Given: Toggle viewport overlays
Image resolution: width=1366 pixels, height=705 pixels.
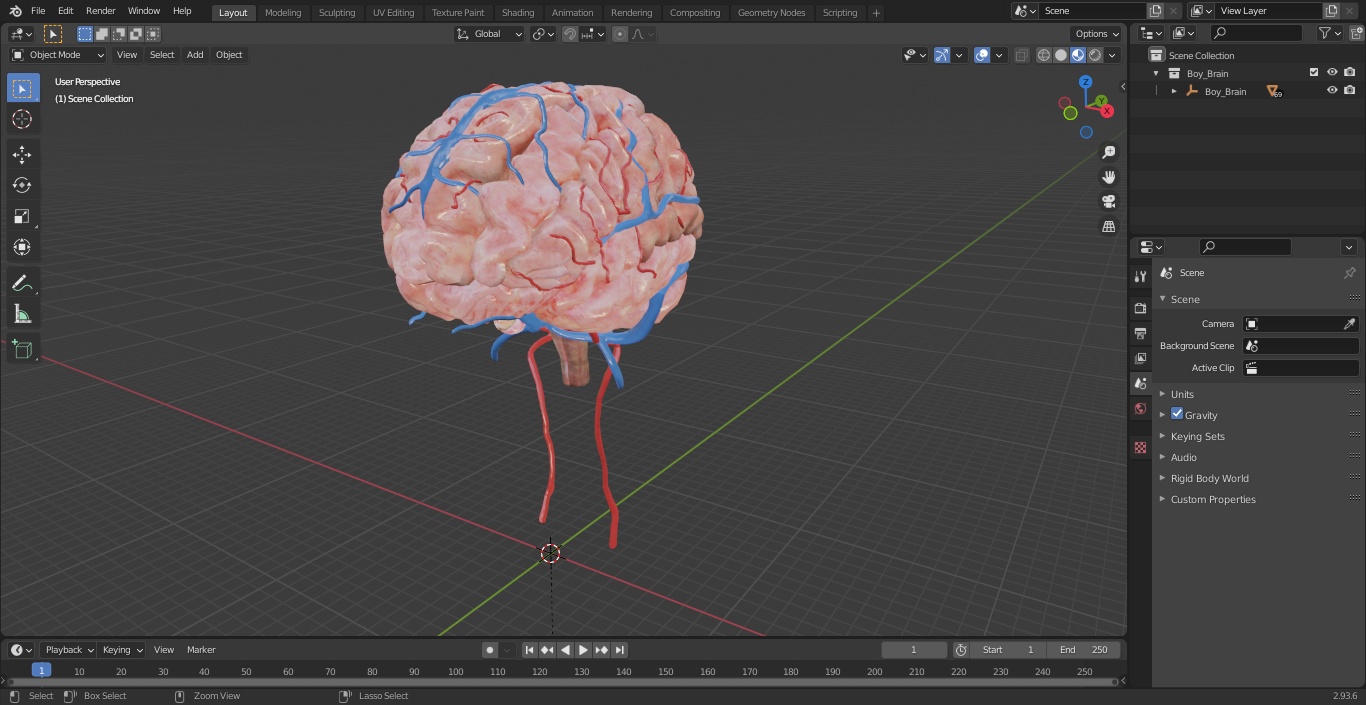Looking at the screenshot, I should coord(982,55).
